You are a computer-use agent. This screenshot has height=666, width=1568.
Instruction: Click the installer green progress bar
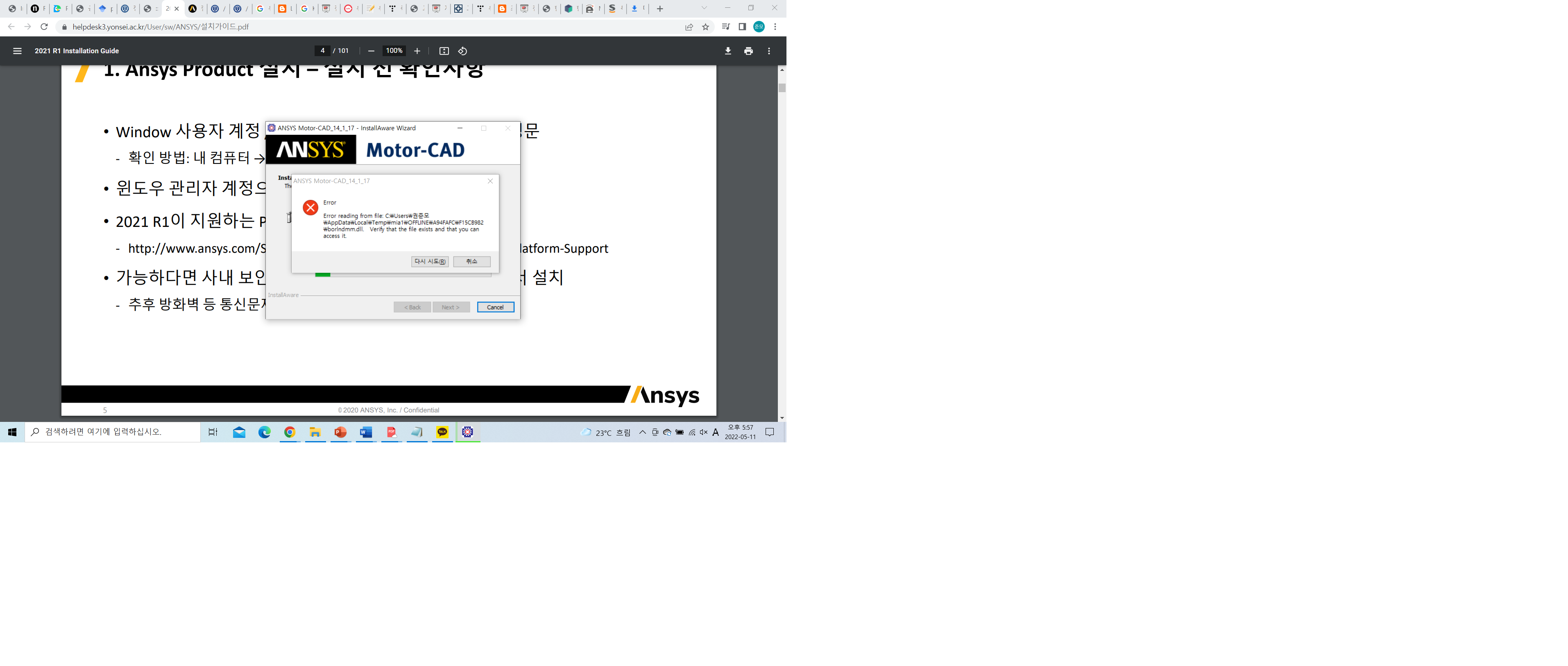323,274
